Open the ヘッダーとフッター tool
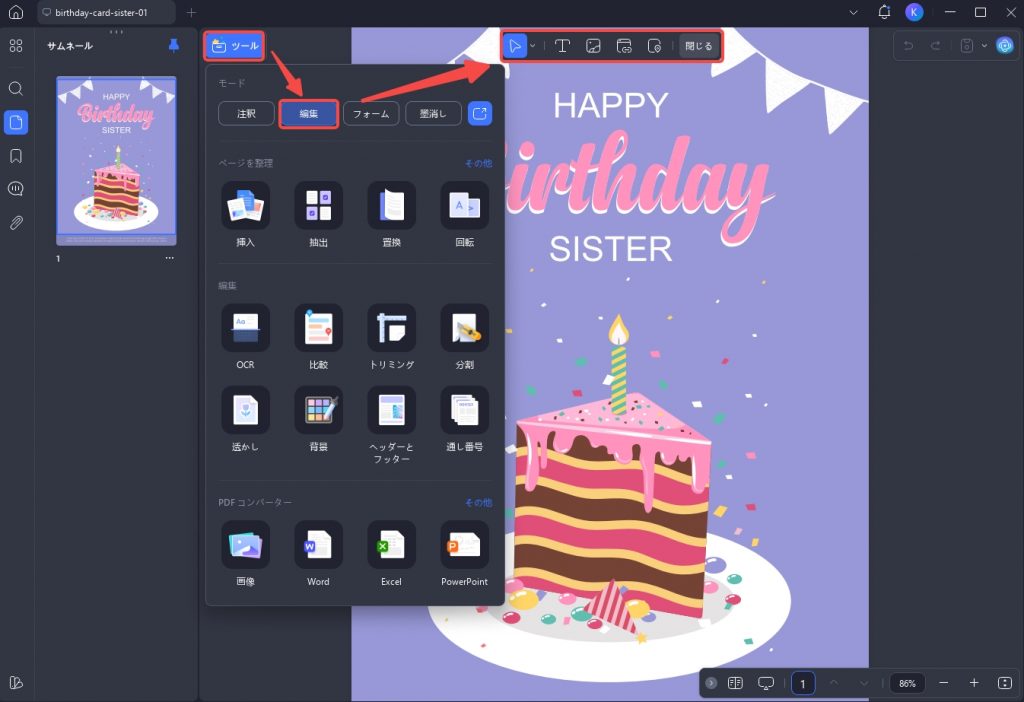The height and width of the screenshot is (702, 1024). [392, 425]
